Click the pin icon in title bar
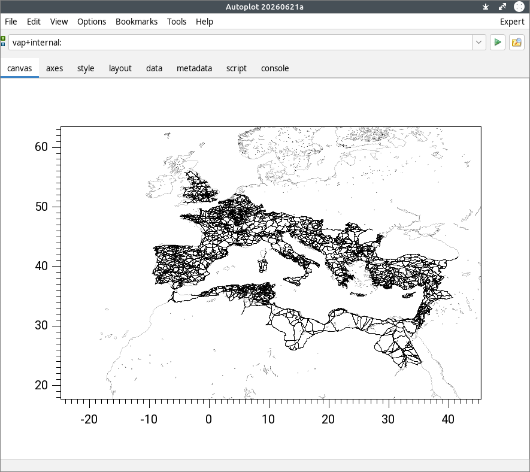Image resolution: width=530 pixels, height=472 pixels. [485, 7]
